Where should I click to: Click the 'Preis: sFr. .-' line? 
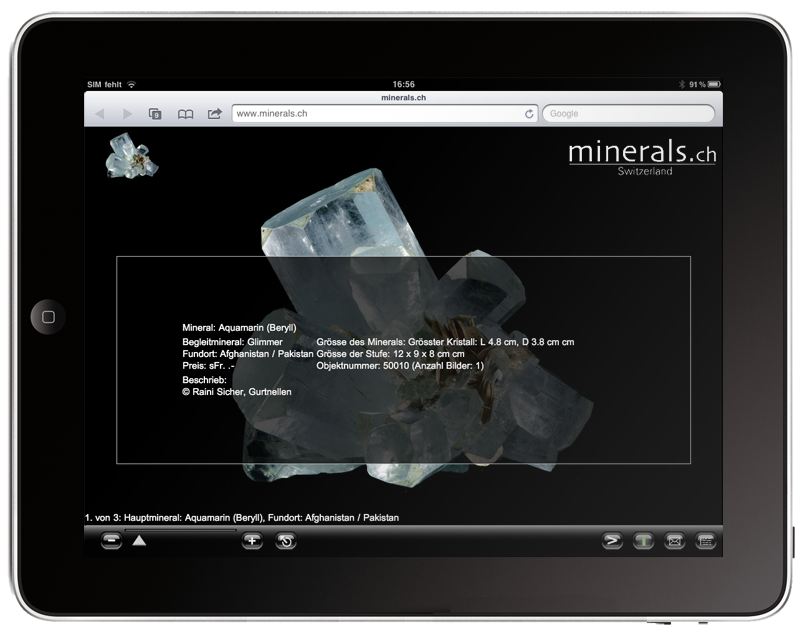pos(208,366)
